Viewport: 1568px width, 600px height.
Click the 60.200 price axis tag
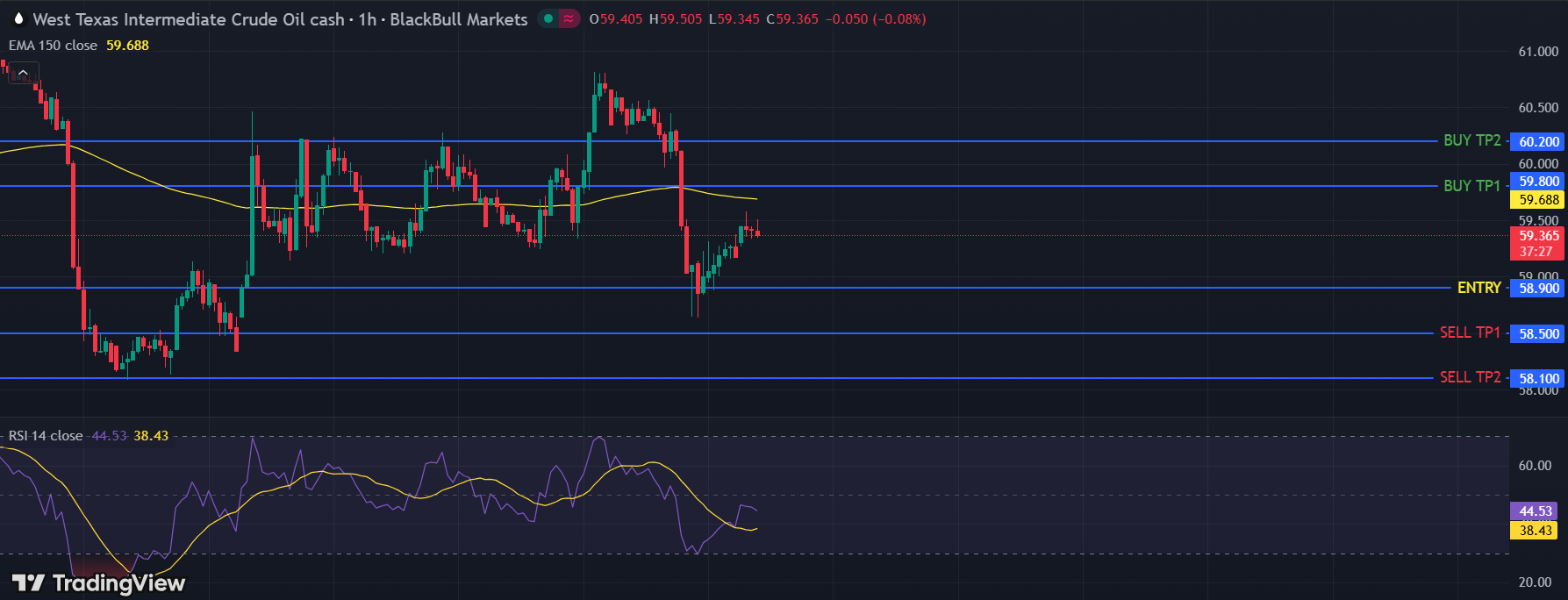coord(1538,142)
